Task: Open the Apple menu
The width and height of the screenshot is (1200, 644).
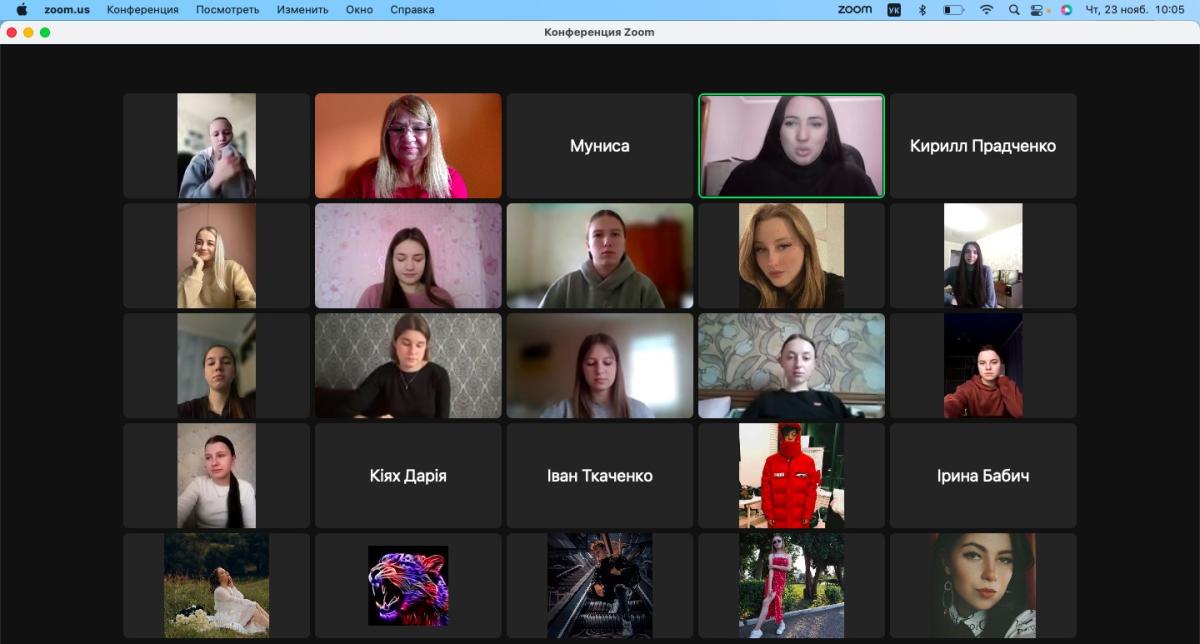Action: pyautogui.click(x=21, y=9)
